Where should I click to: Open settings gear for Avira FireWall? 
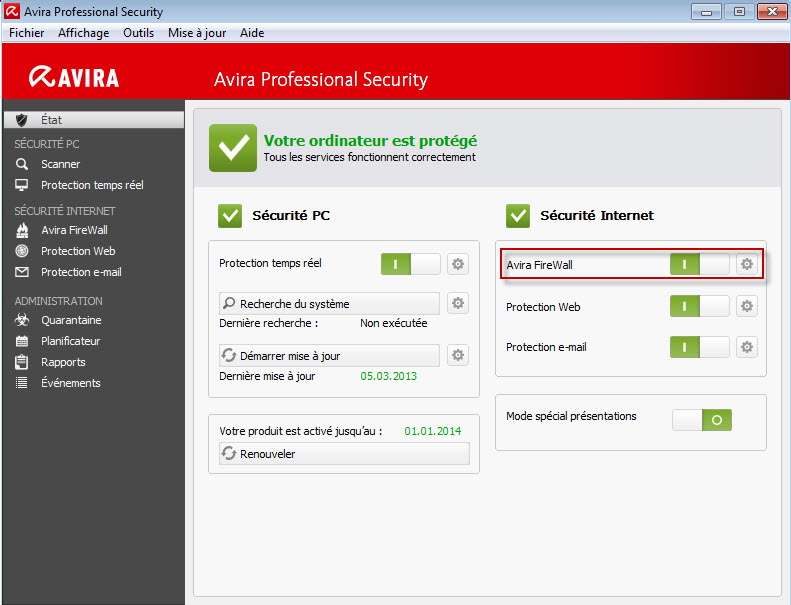click(x=747, y=264)
